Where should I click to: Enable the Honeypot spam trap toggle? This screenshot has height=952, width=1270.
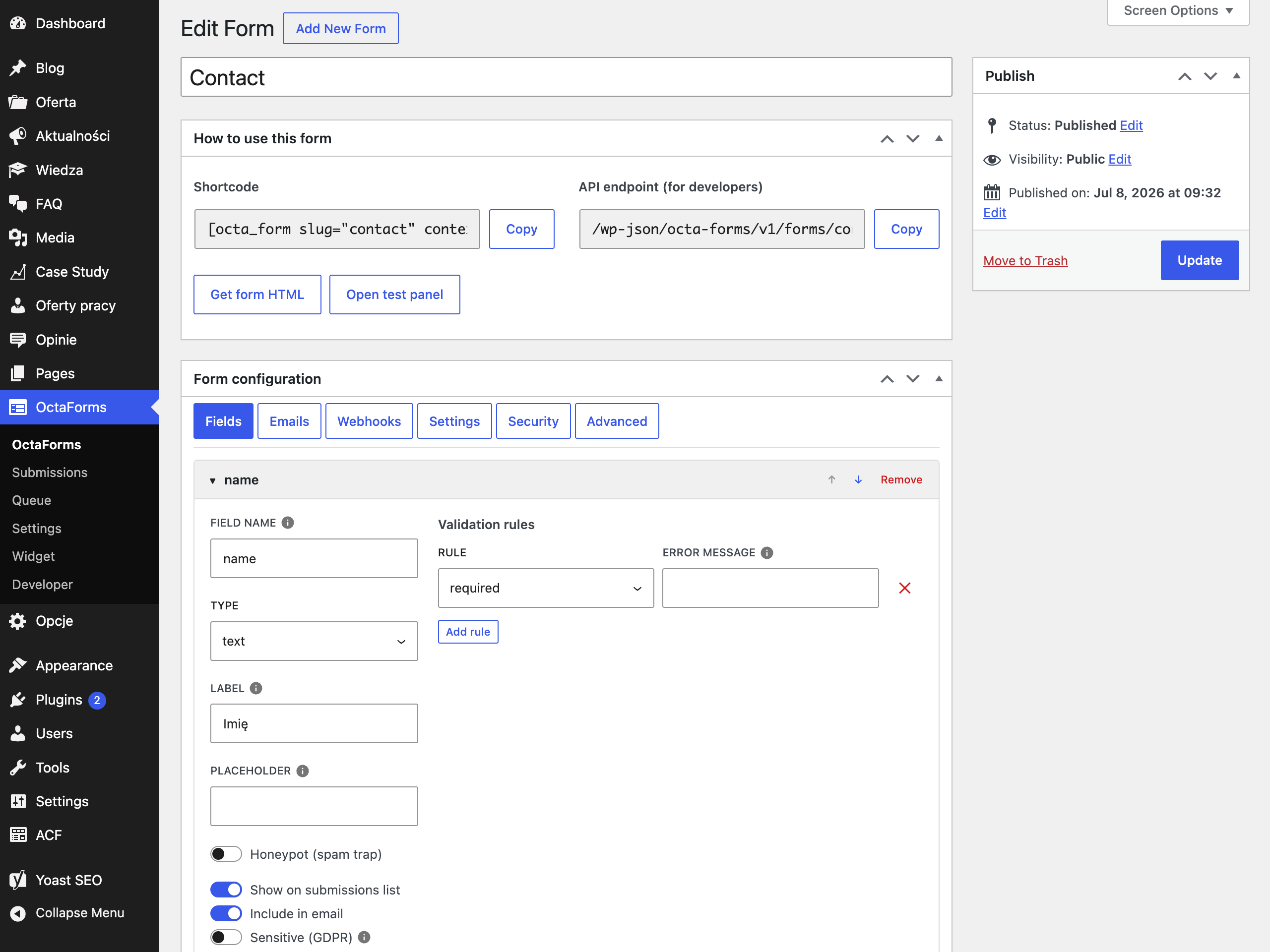(x=226, y=854)
